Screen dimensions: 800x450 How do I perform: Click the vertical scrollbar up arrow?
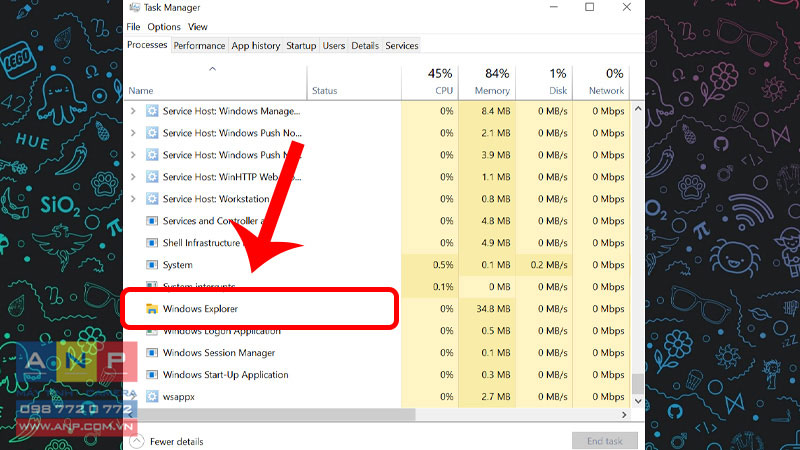click(x=638, y=109)
